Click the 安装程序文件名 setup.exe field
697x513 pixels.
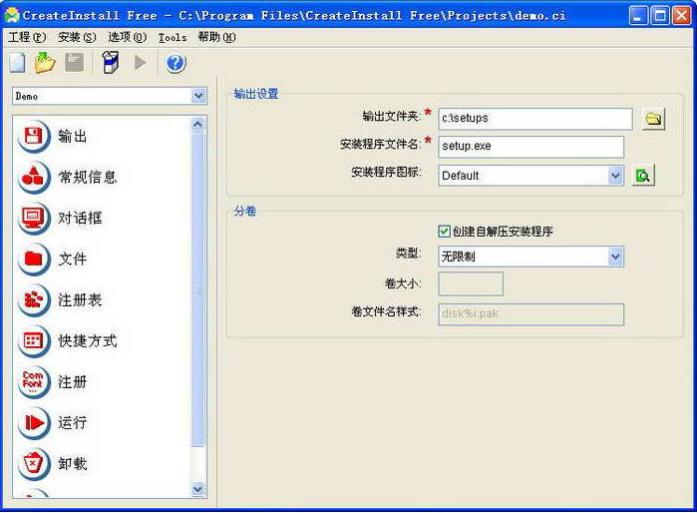coord(530,146)
